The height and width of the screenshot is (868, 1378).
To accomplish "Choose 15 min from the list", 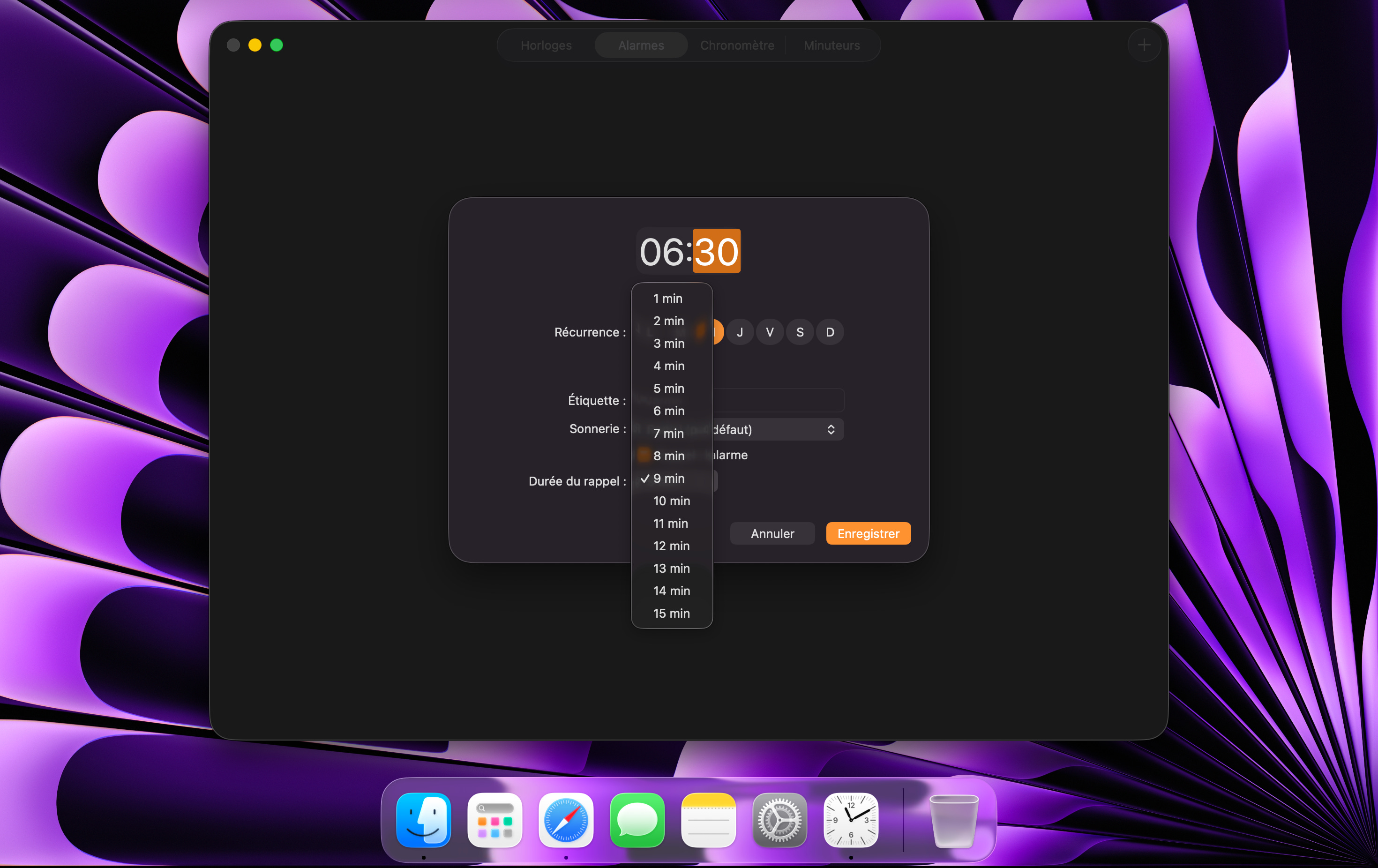I will pos(671,613).
